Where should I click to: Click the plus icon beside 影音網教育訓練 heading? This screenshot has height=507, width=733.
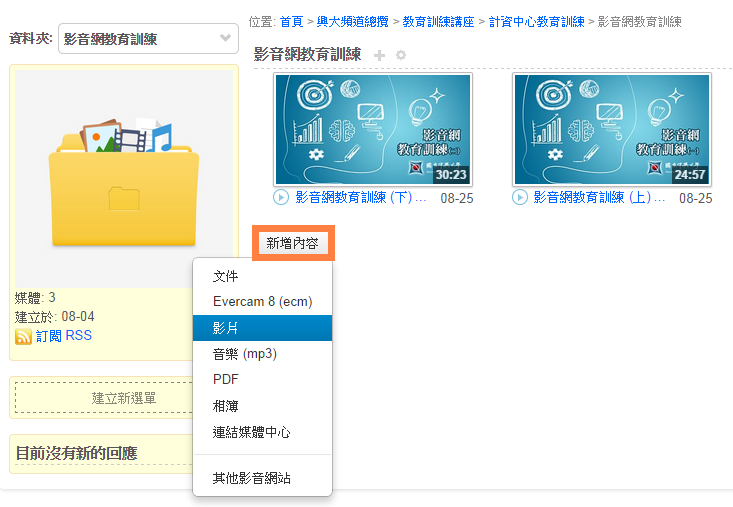(x=379, y=55)
